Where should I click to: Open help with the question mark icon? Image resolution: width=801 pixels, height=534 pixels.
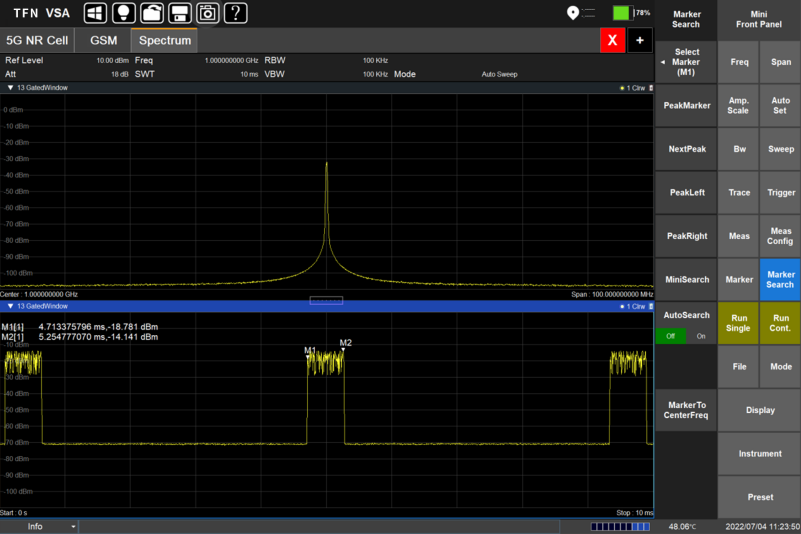236,13
